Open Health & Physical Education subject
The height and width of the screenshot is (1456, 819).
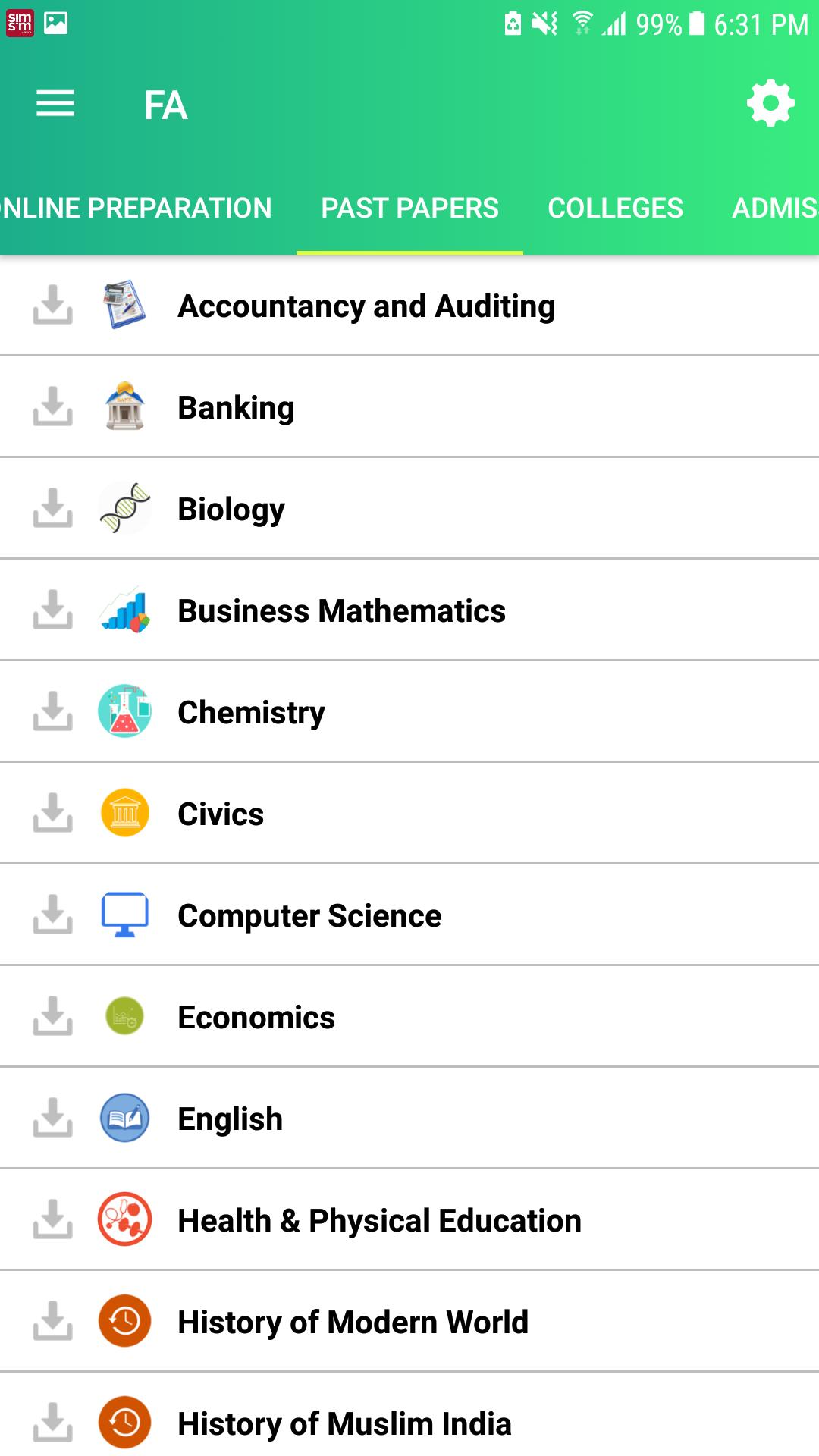tap(379, 1220)
